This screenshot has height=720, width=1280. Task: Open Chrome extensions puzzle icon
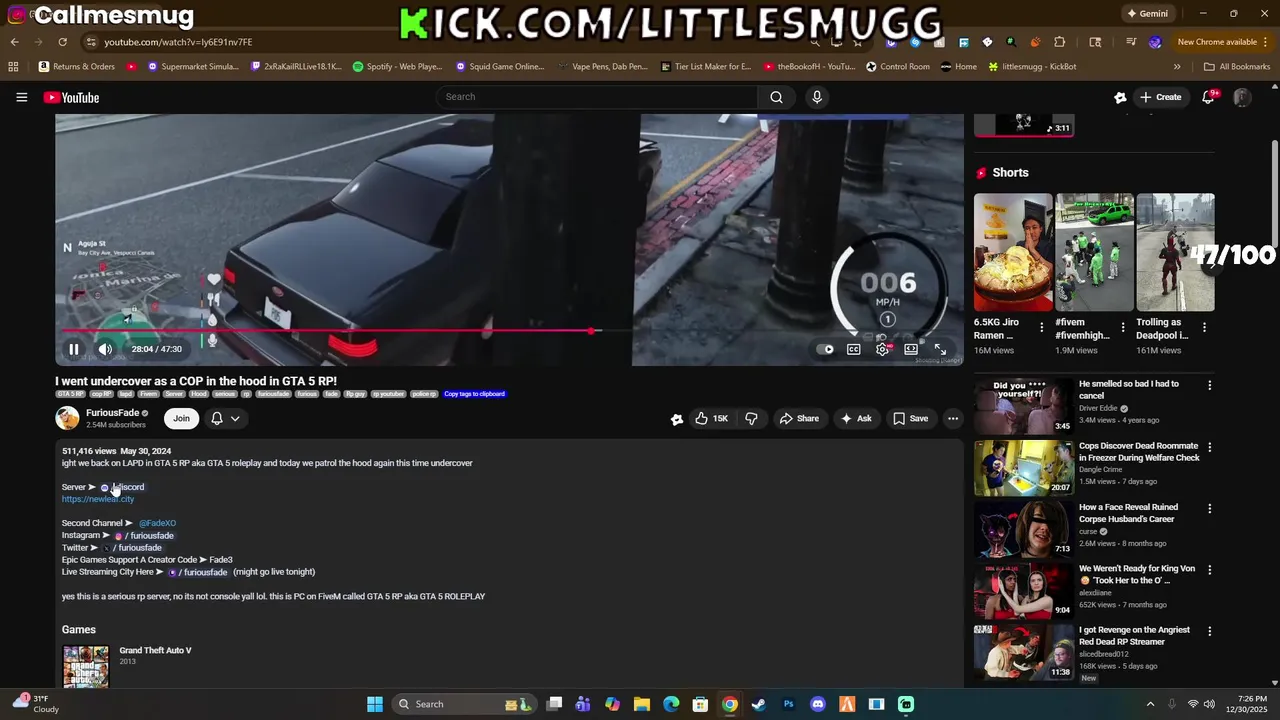pyautogui.click(x=1060, y=42)
